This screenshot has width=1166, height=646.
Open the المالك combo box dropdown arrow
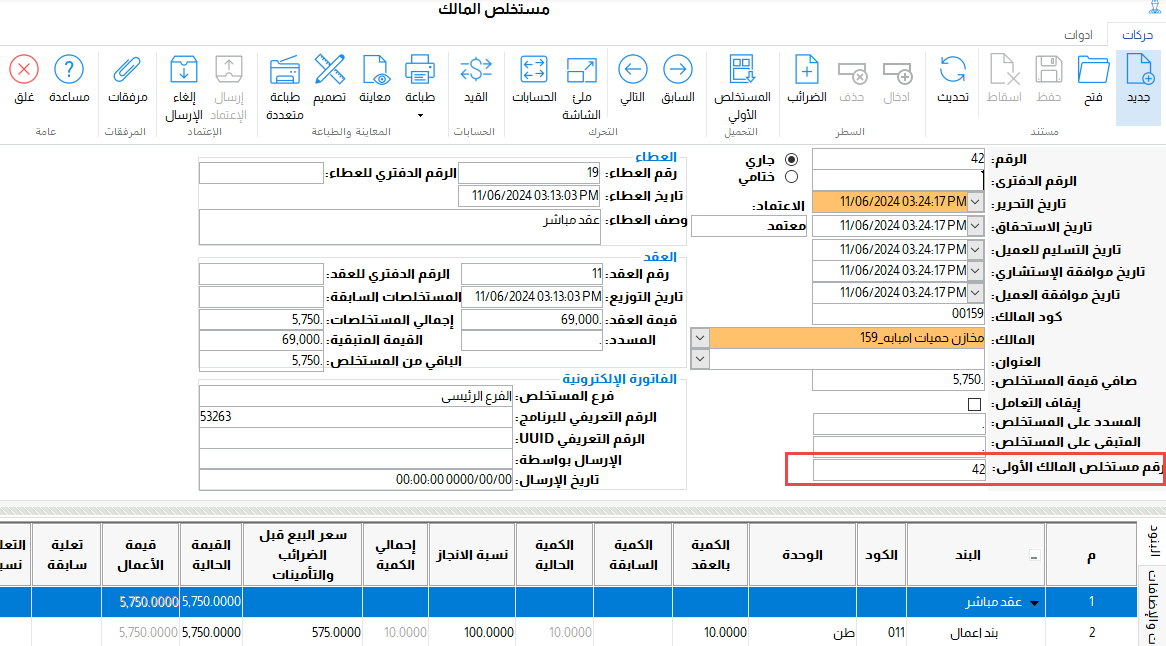699,337
